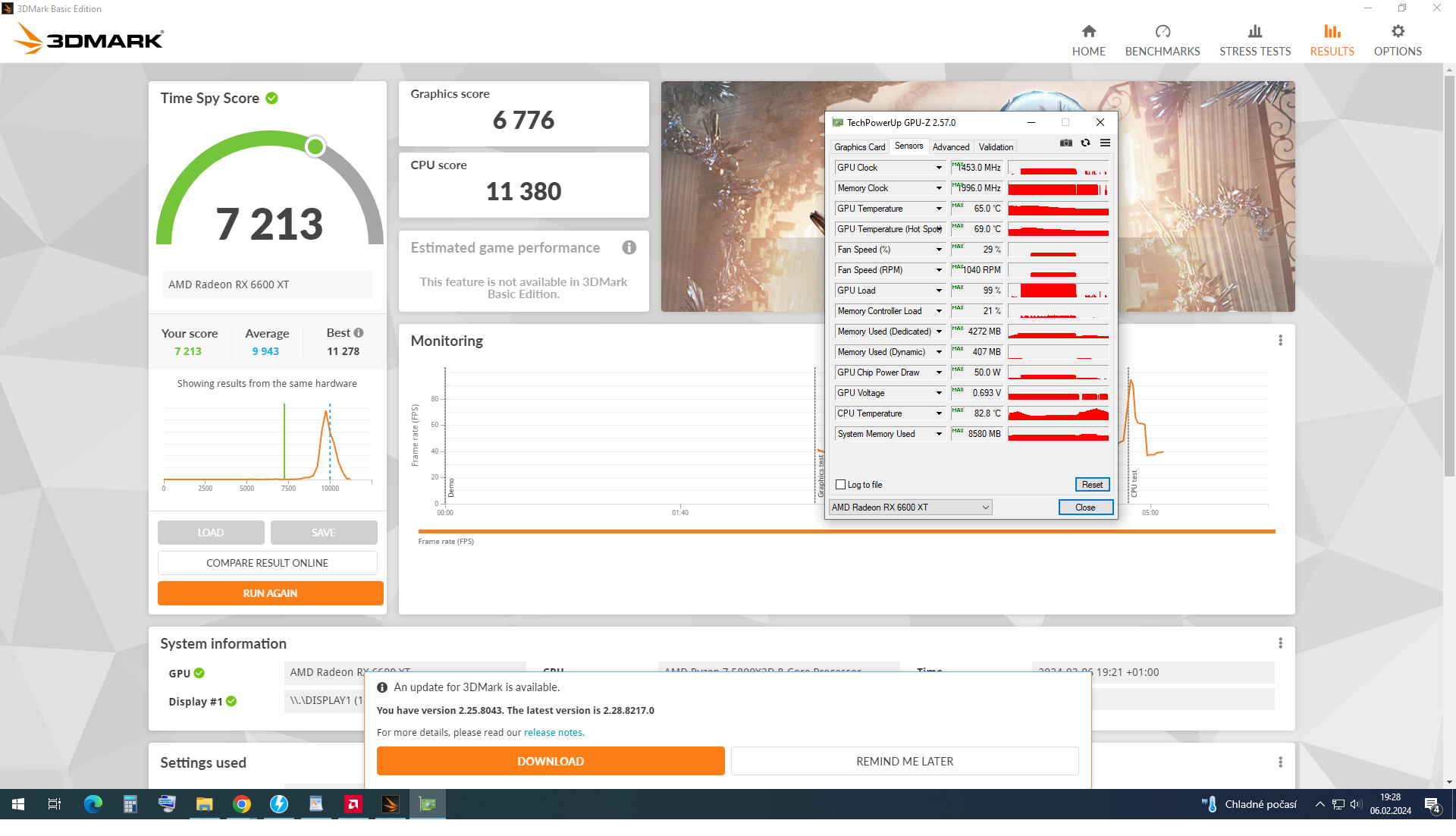Expand the GPU Clock sensor dropdown
Screen dimensions: 1456x836
939,168
